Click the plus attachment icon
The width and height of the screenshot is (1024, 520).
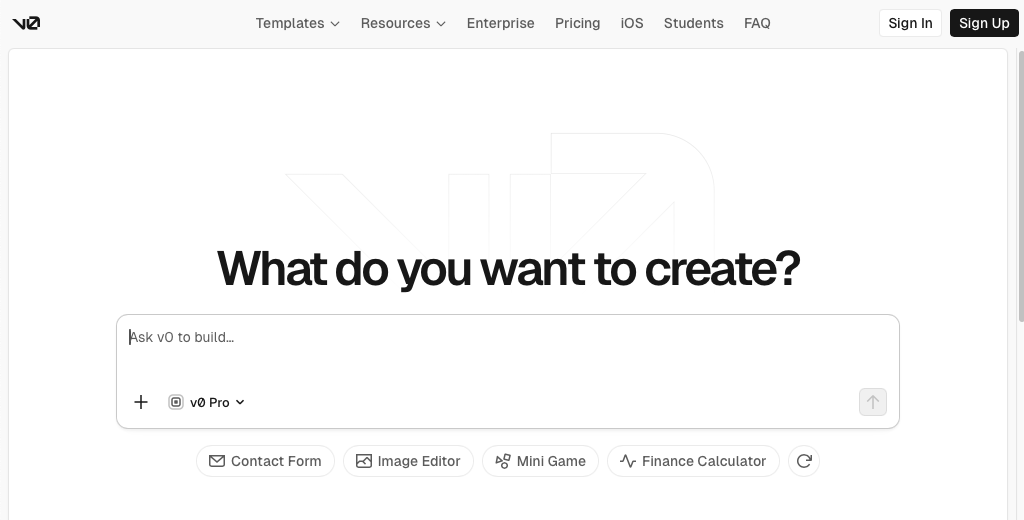[141, 402]
